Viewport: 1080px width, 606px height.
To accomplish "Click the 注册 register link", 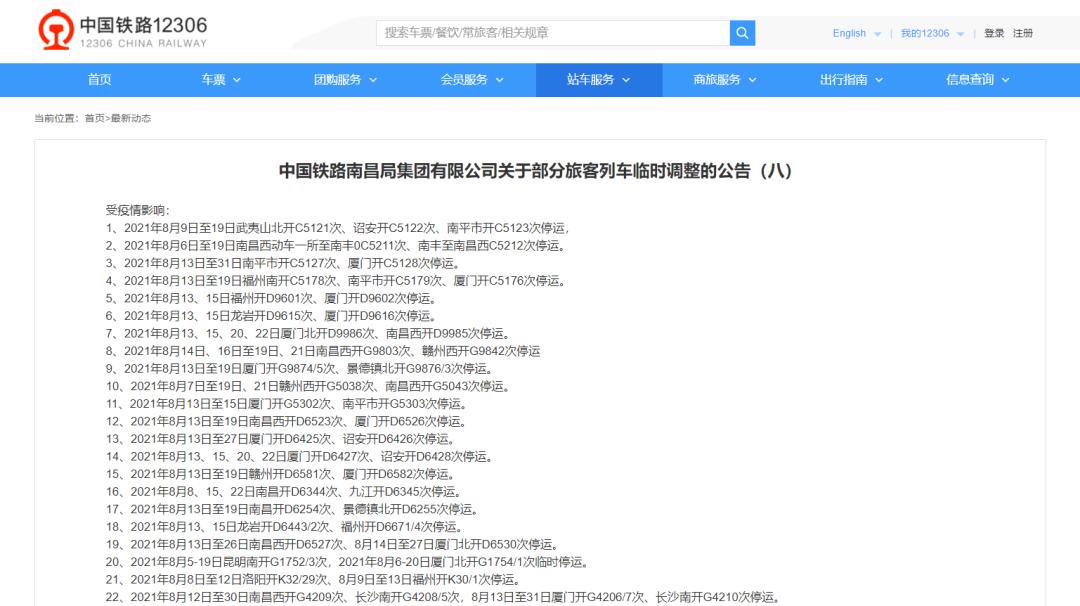I will click(1023, 34).
